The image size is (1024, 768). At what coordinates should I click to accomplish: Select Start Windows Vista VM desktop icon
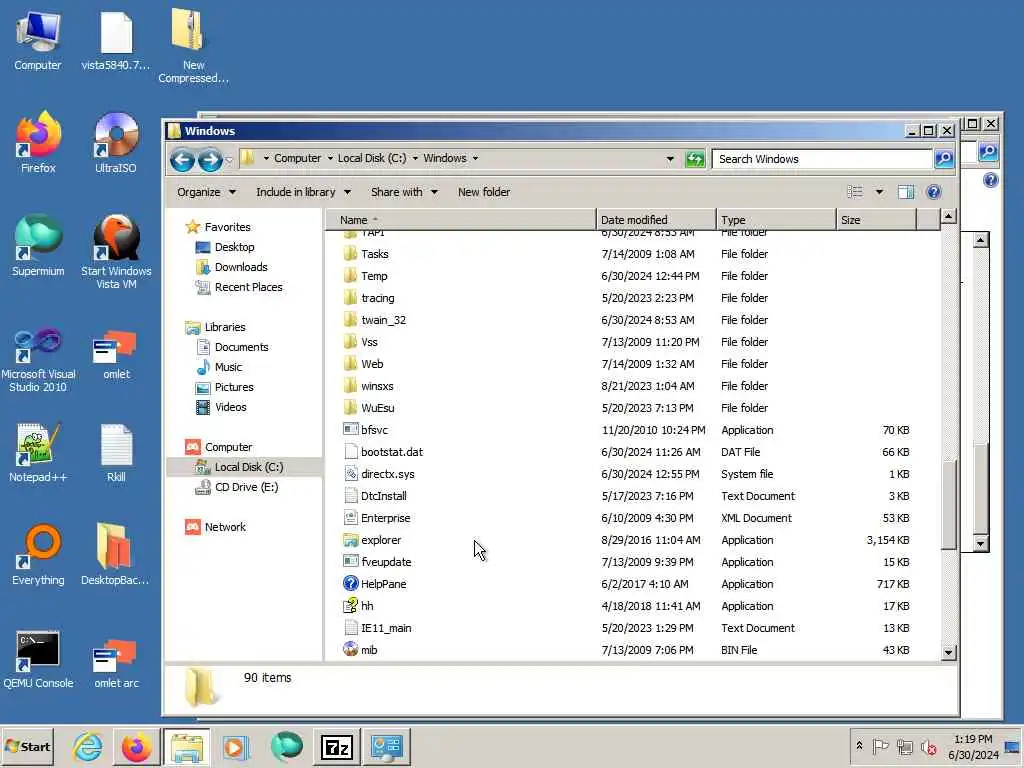(116, 252)
